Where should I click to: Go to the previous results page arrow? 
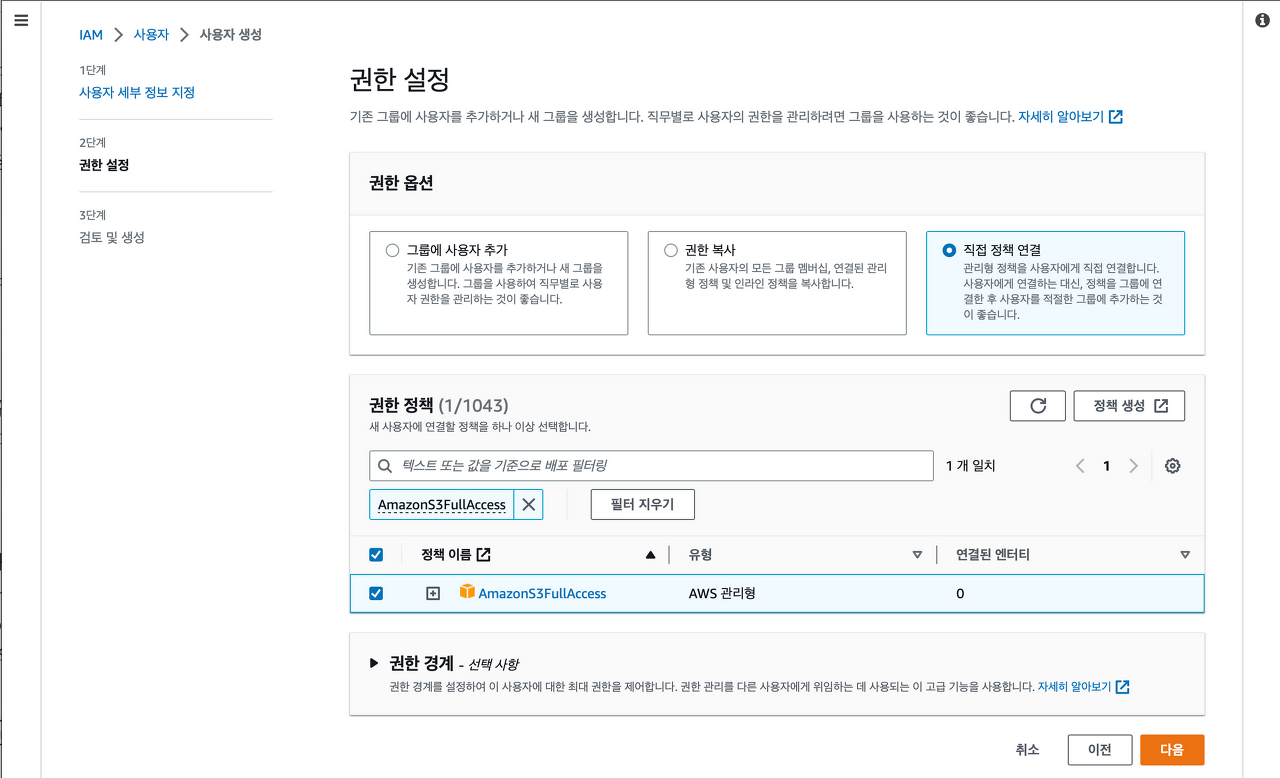click(x=1080, y=466)
